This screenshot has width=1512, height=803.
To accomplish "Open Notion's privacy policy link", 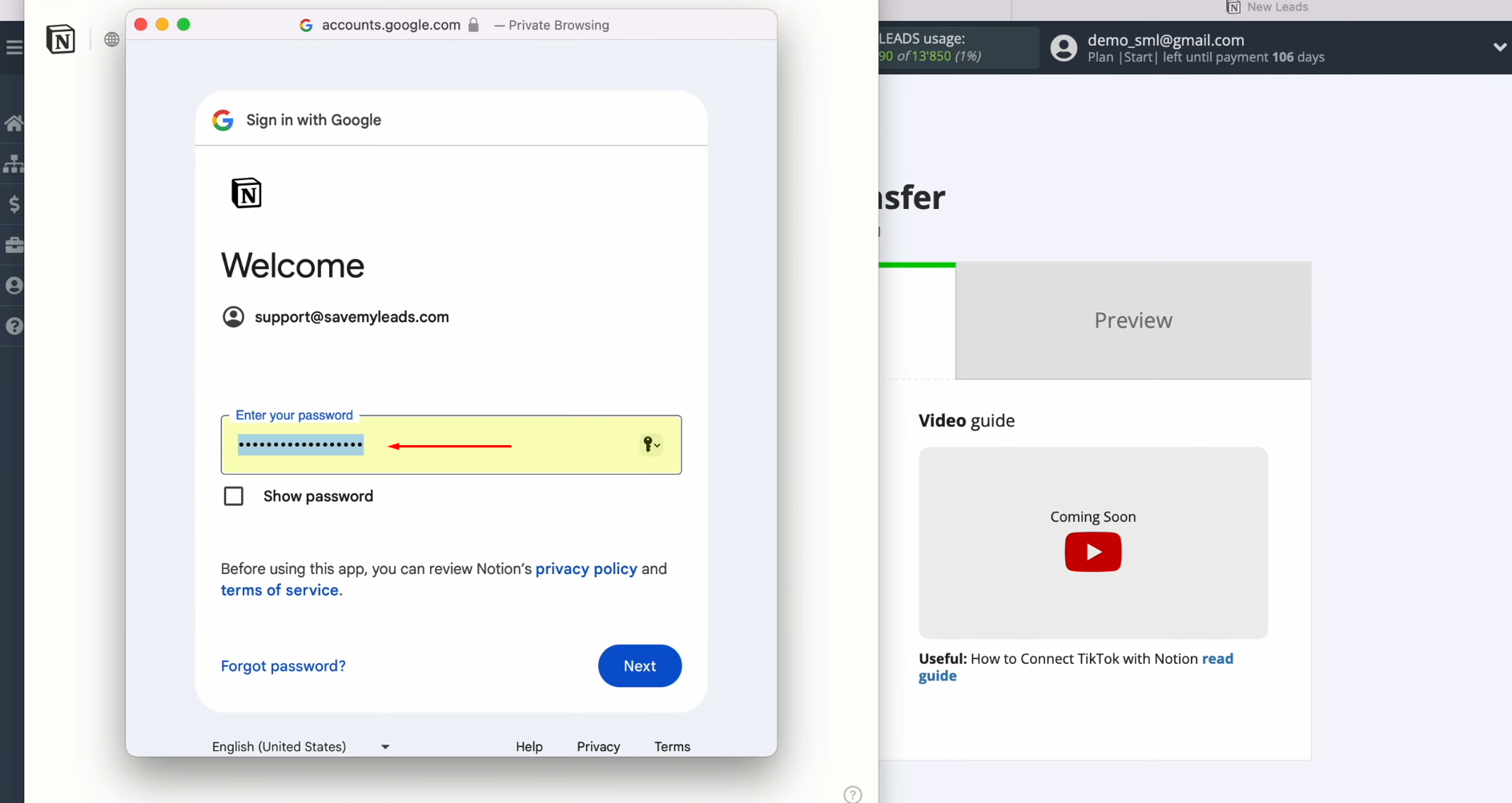I will [x=586, y=568].
